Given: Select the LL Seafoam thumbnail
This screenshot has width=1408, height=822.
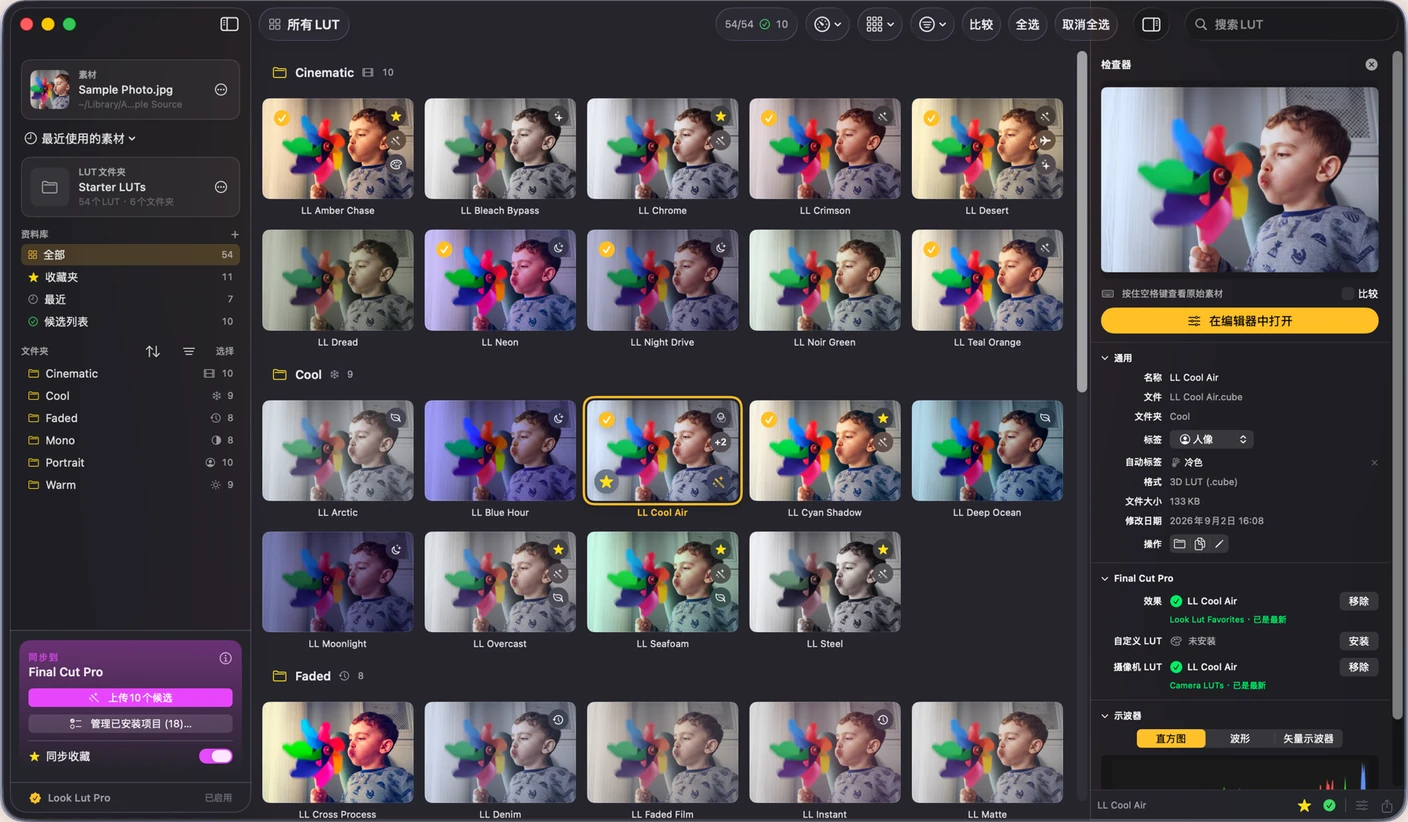Looking at the screenshot, I should [x=663, y=581].
